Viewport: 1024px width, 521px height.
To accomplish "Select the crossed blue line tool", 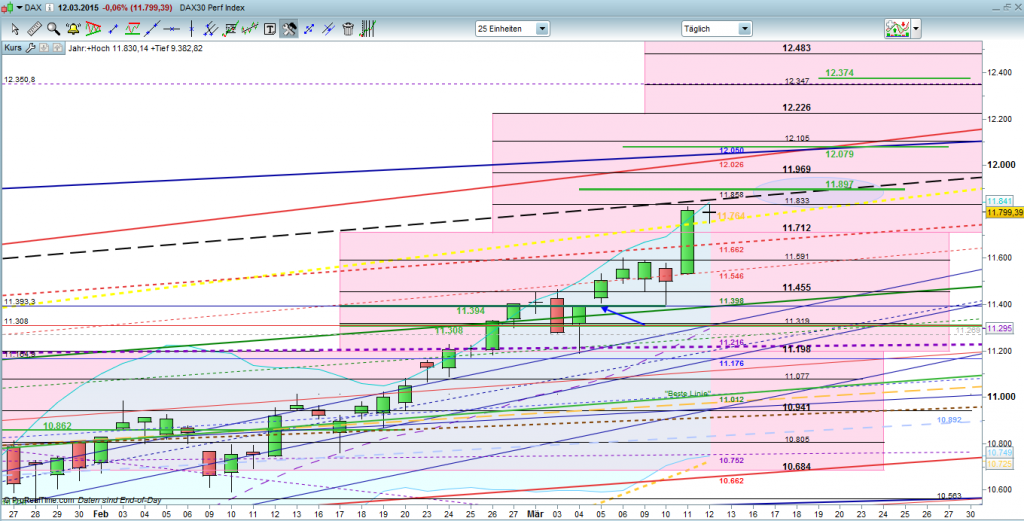I will [x=328, y=29].
